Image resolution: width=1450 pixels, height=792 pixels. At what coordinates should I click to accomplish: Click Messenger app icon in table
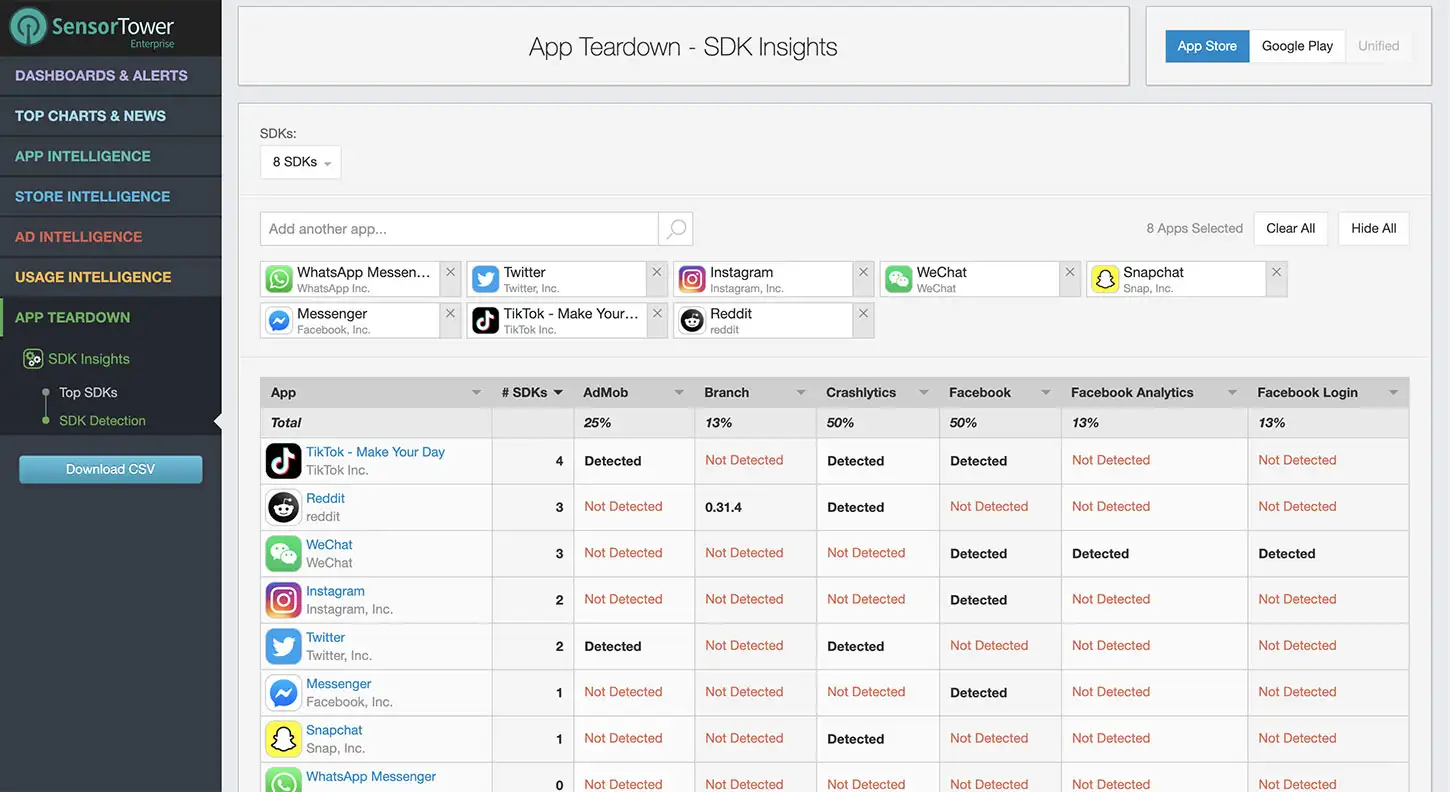click(284, 692)
